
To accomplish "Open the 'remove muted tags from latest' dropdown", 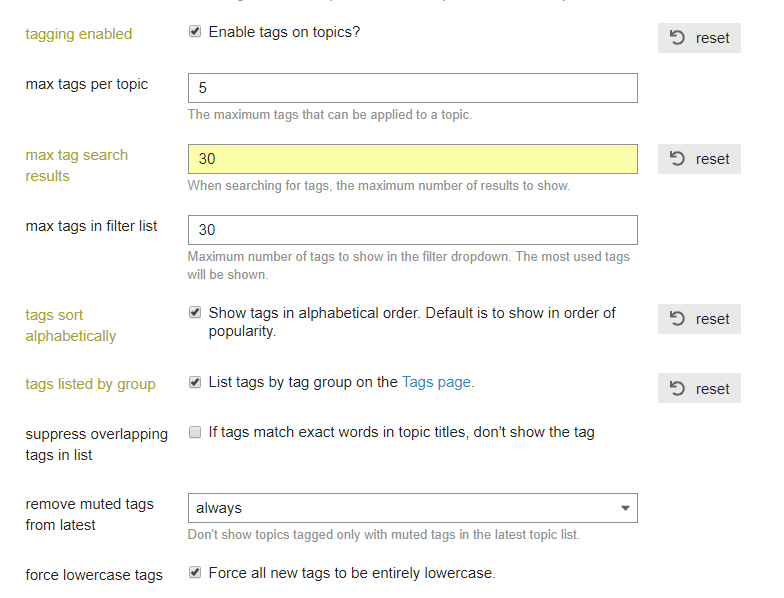I will click(x=412, y=508).
